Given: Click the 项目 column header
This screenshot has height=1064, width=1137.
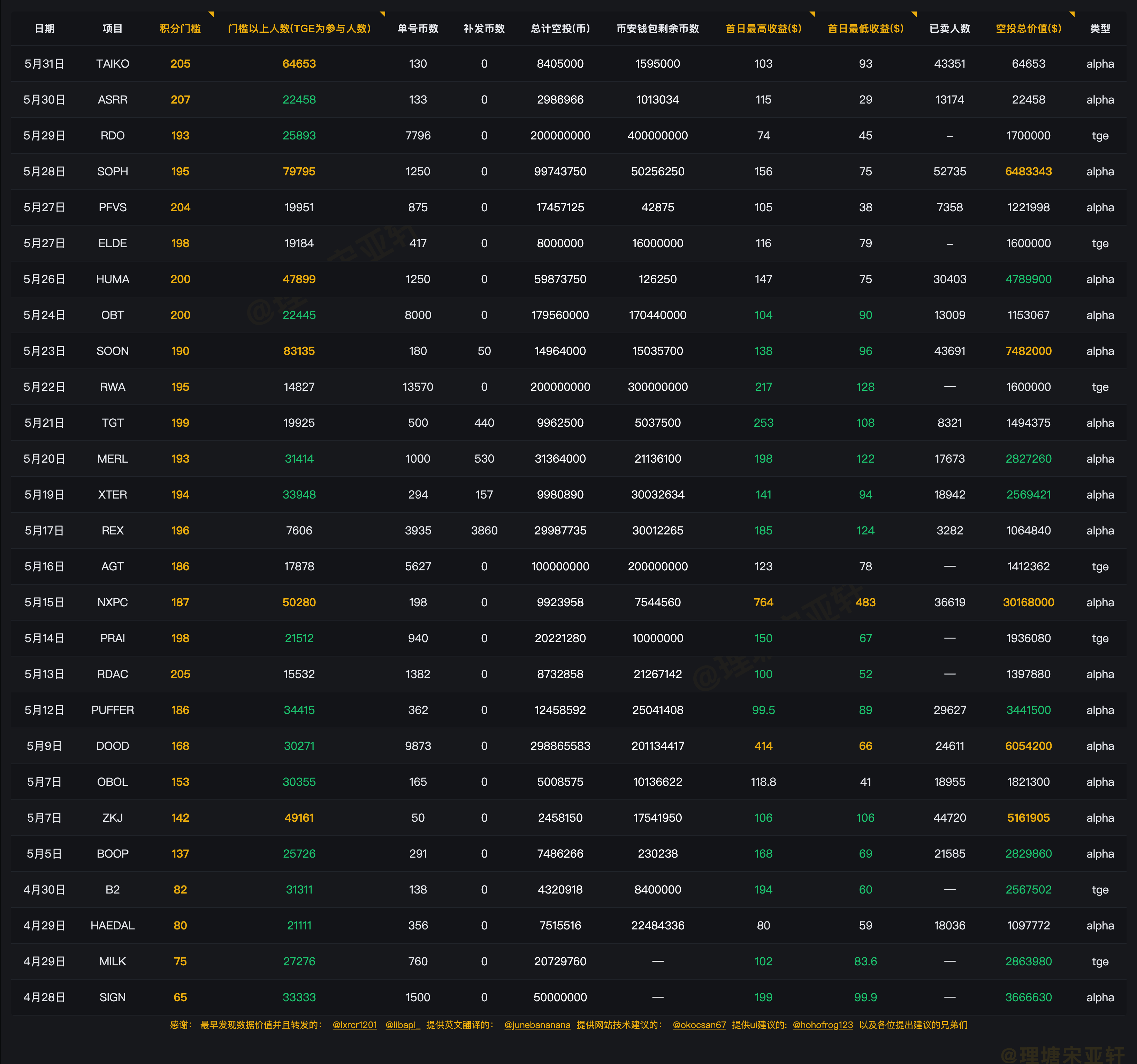Looking at the screenshot, I should [x=113, y=29].
